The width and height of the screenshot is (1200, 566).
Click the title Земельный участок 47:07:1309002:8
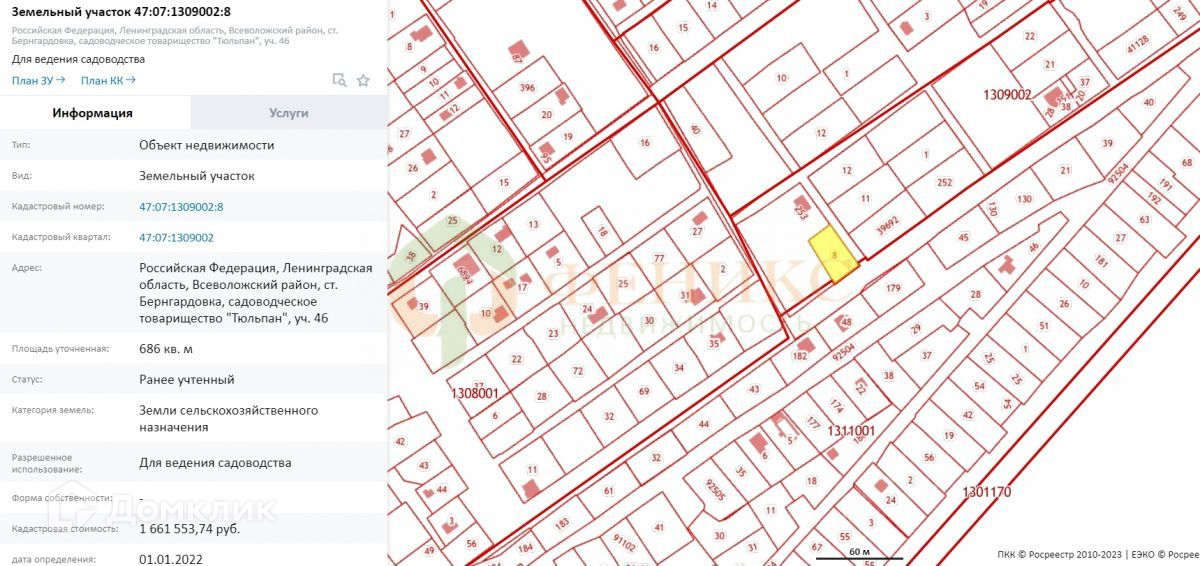[x=121, y=13]
